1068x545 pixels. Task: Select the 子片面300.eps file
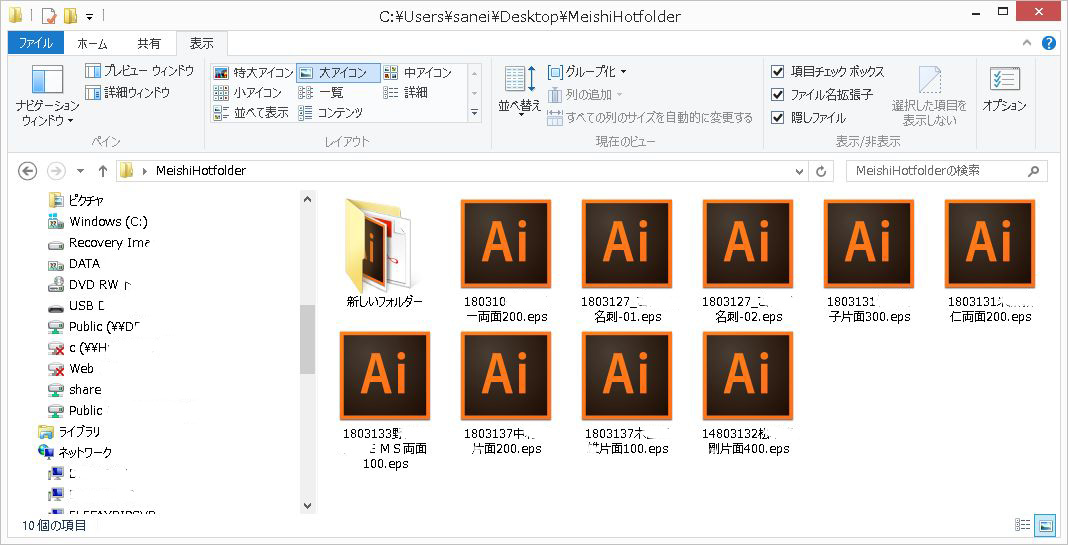868,260
